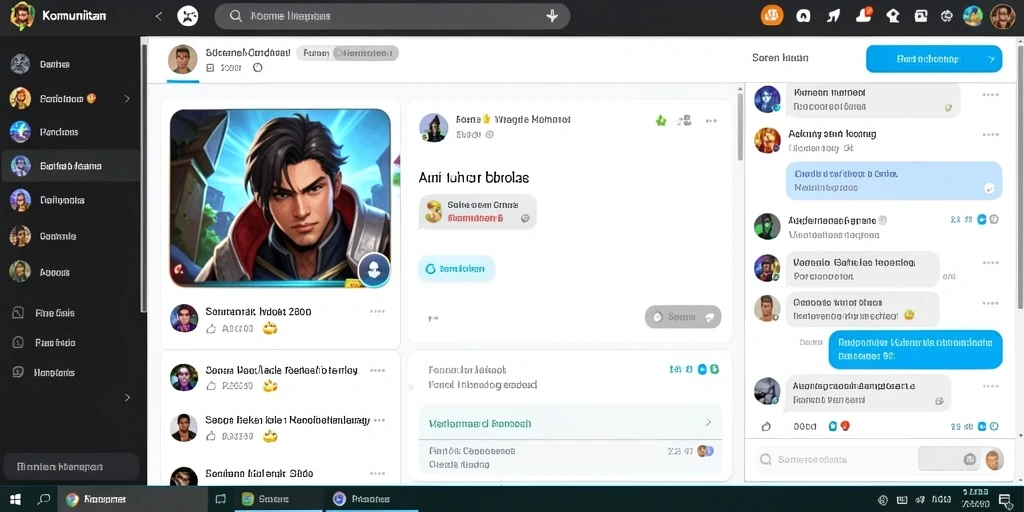Open Task View on the taskbar

(221, 500)
